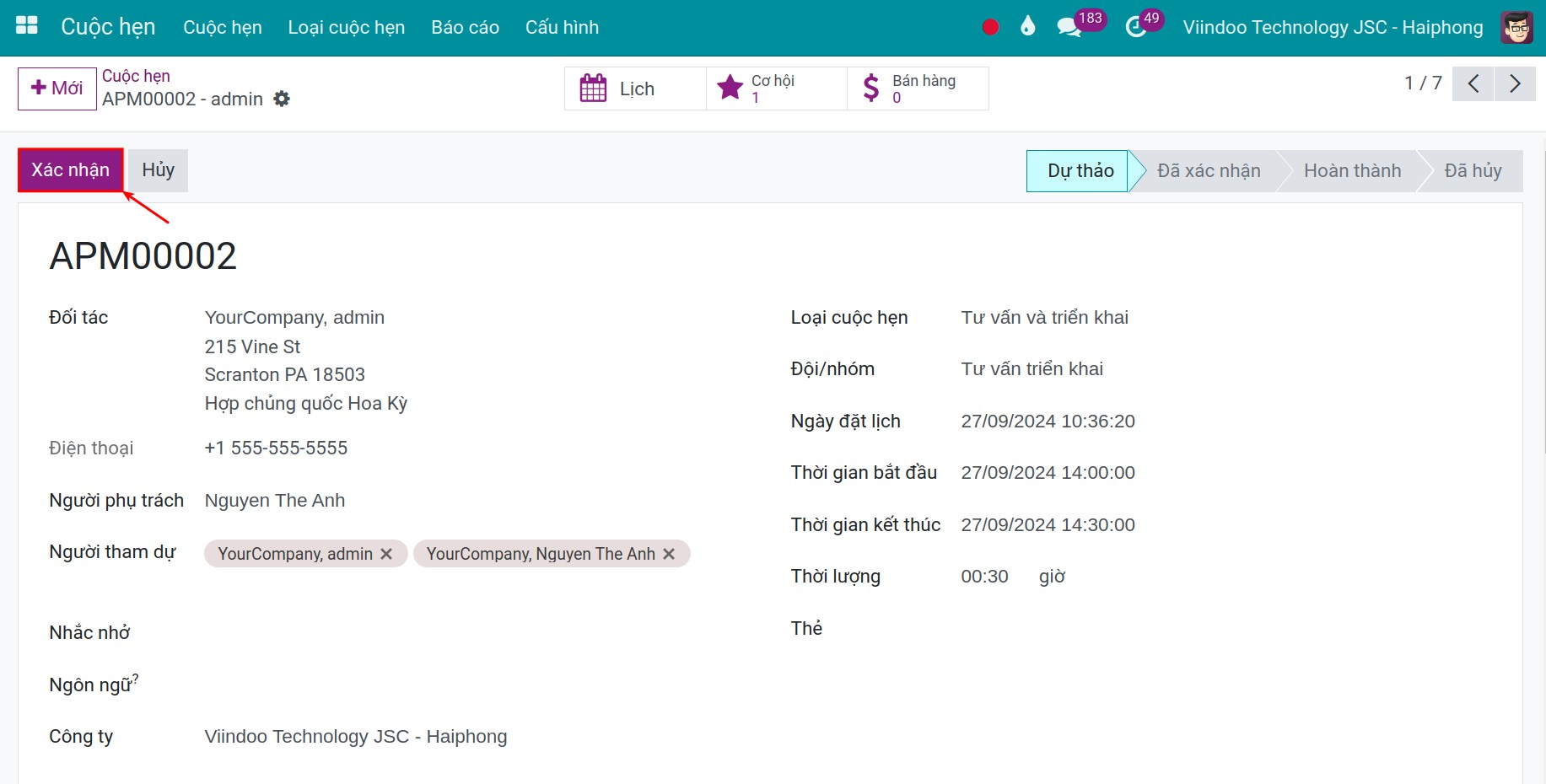Open user avatar profile menu
Screen dimensions: 1546x784
pos(1516,27)
